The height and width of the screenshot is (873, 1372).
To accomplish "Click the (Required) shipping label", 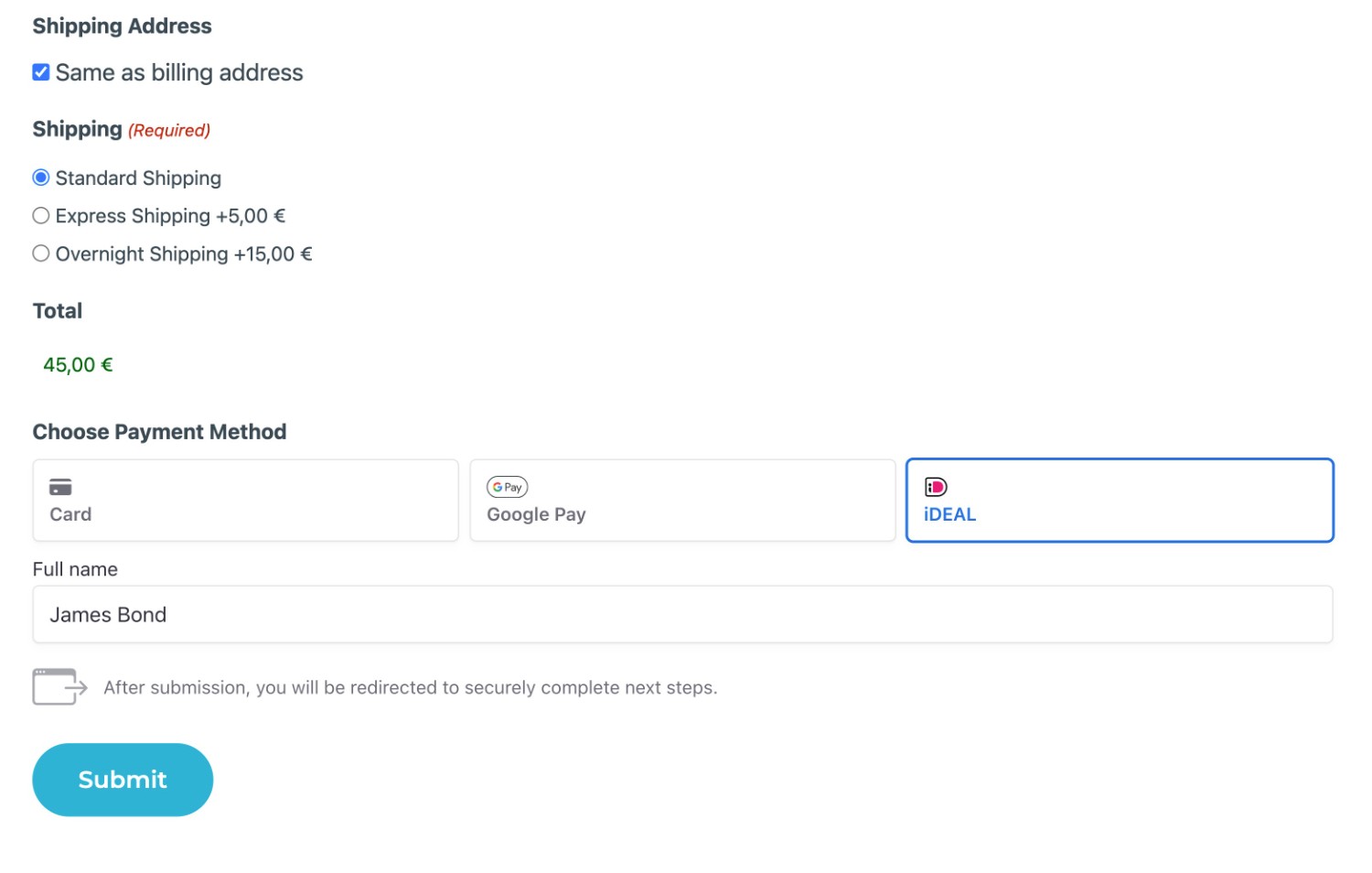I will click(169, 131).
